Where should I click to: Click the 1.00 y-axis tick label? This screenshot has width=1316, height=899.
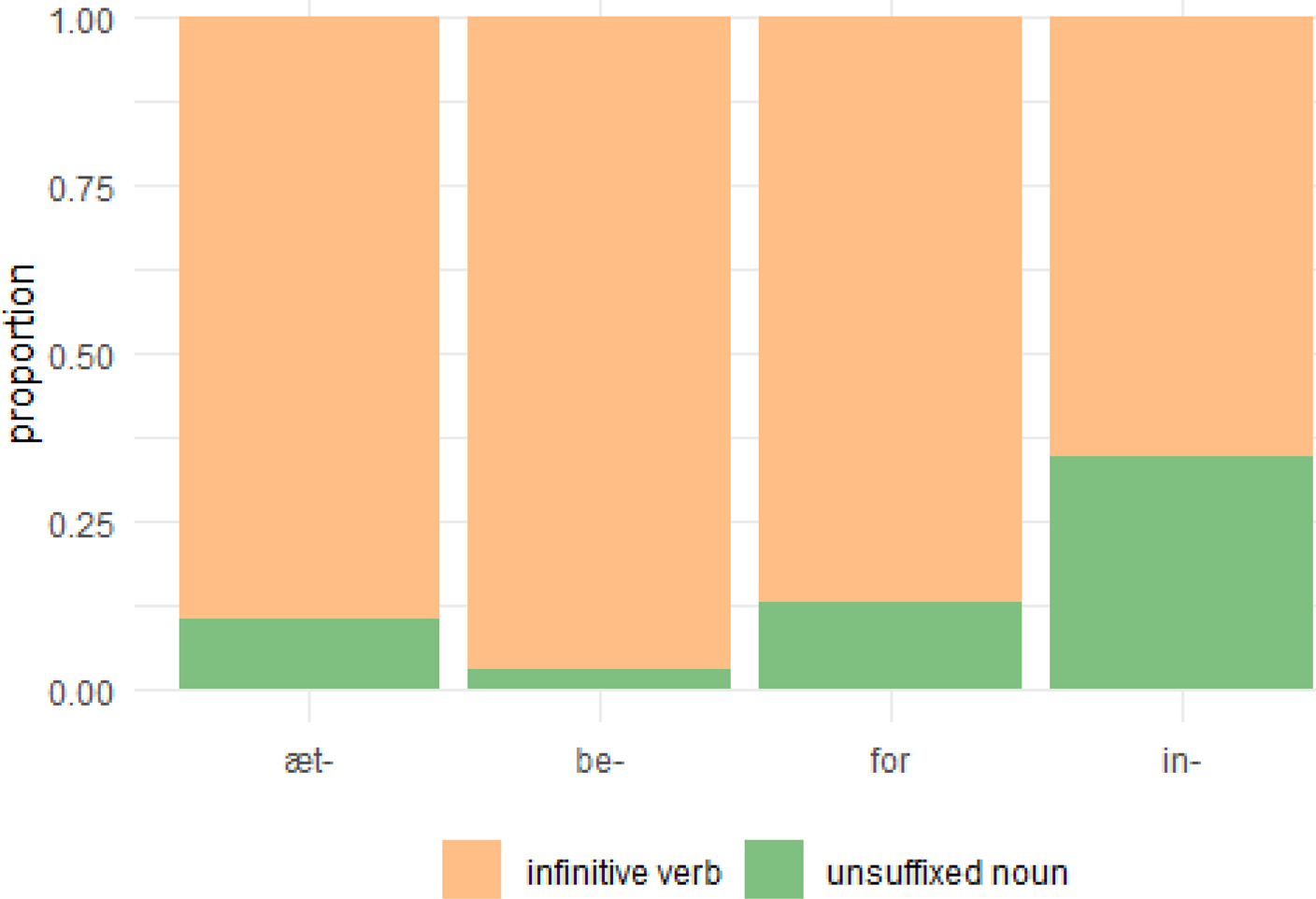click(81, 21)
